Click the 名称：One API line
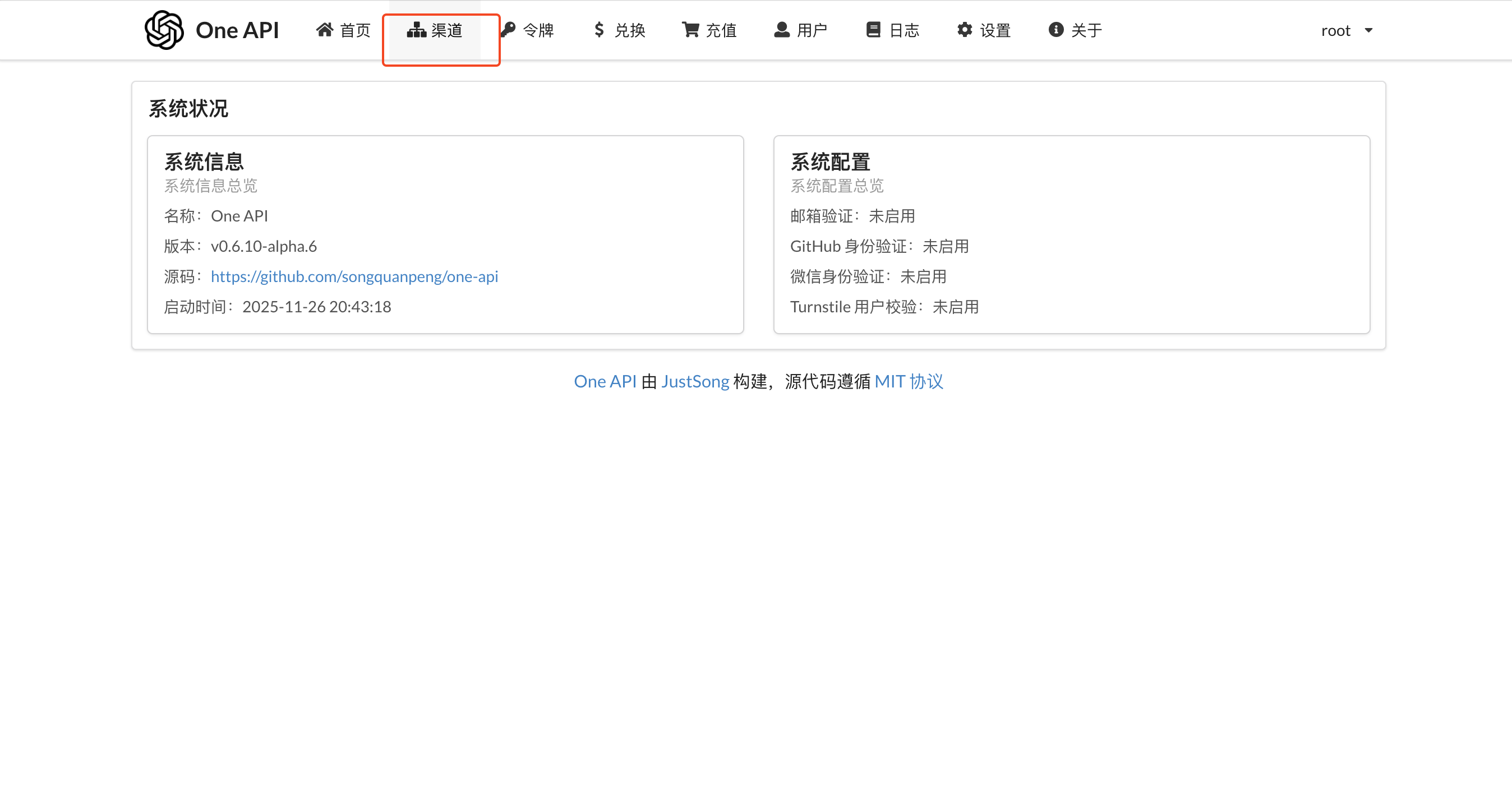 (216, 216)
